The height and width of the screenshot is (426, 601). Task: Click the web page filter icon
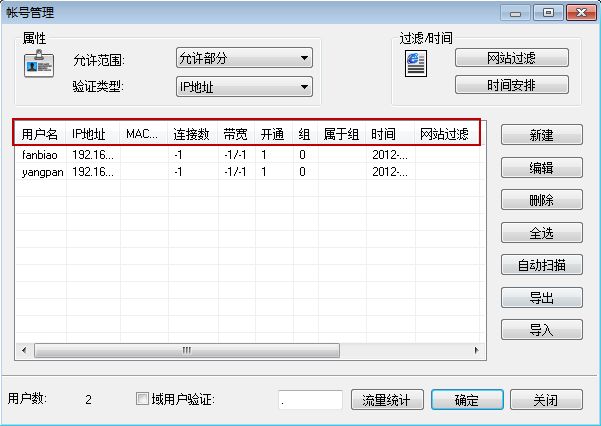(x=416, y=64)
